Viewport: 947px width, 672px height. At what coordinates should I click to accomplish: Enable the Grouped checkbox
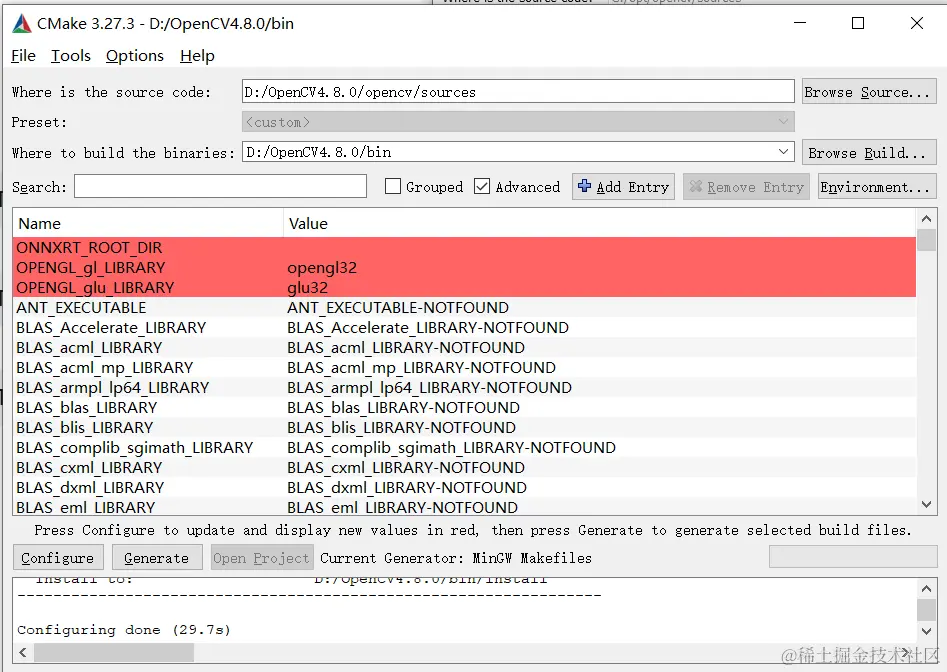tap(393, 186)
